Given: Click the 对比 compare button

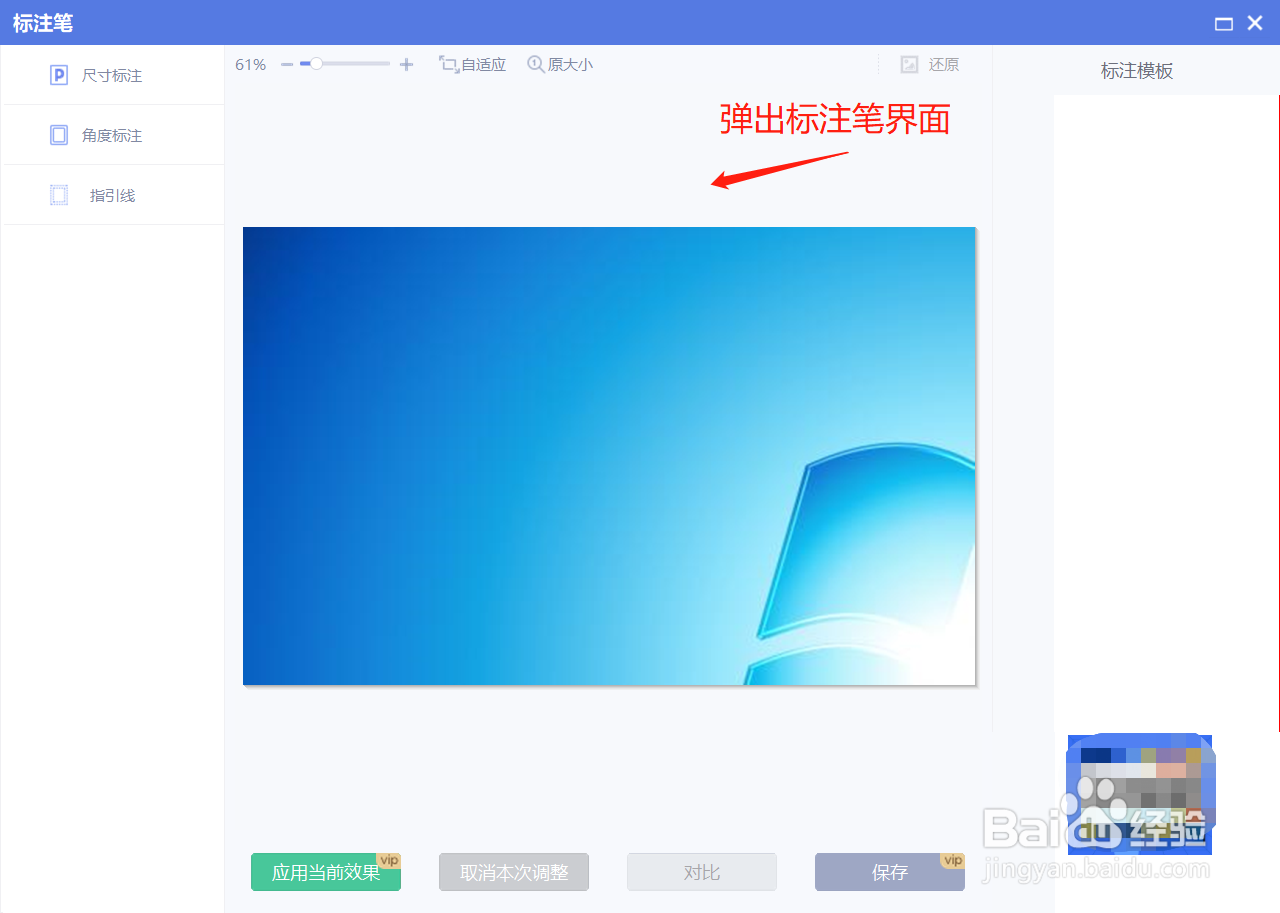Looking at the screenshot, I should 702,872.
